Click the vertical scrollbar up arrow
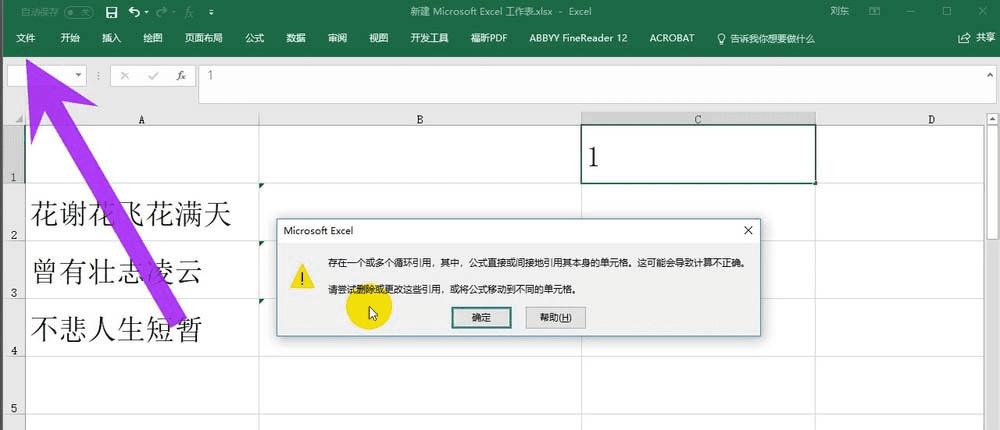 pos(993,120)
